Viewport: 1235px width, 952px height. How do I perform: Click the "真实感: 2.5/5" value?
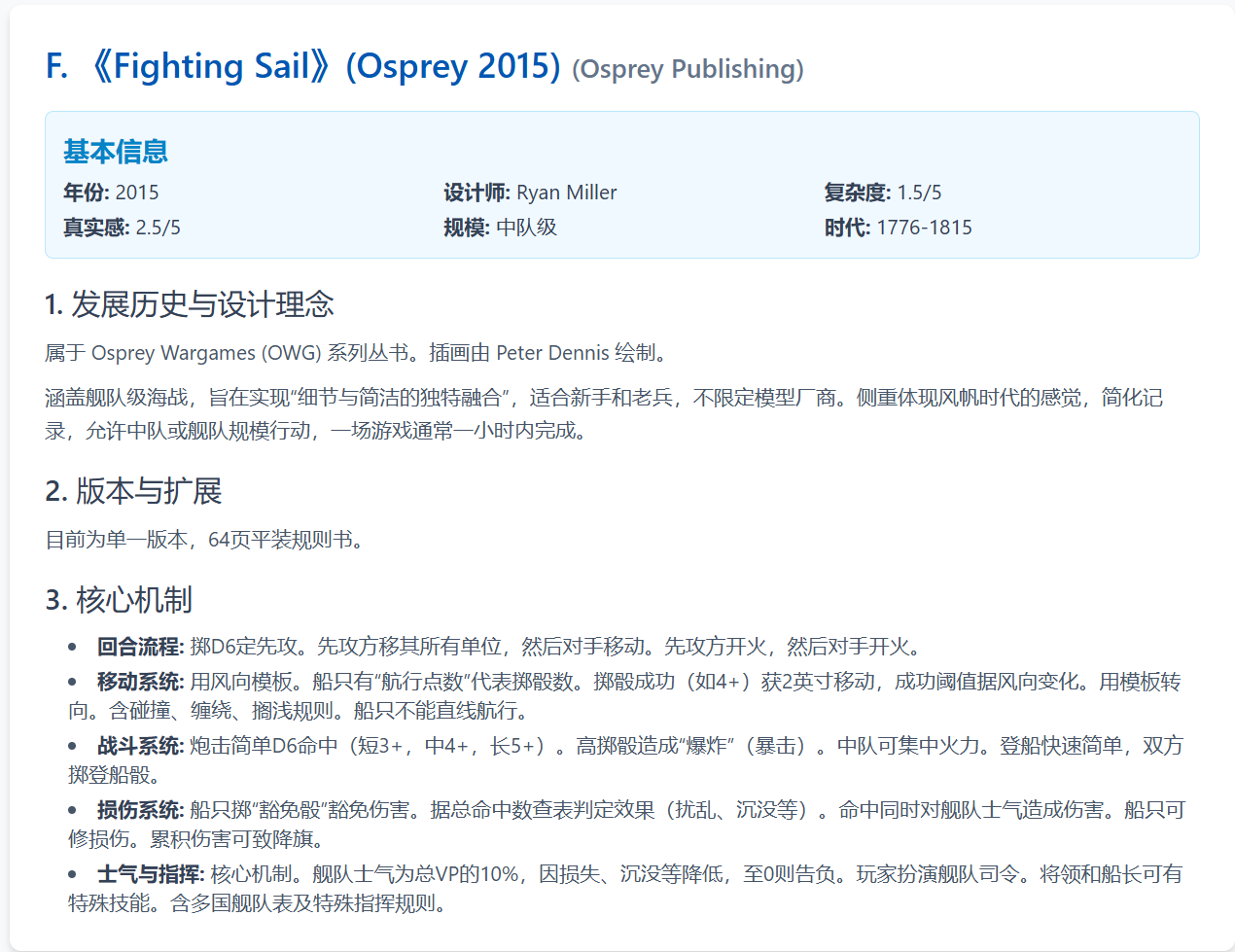pos(122,228)
